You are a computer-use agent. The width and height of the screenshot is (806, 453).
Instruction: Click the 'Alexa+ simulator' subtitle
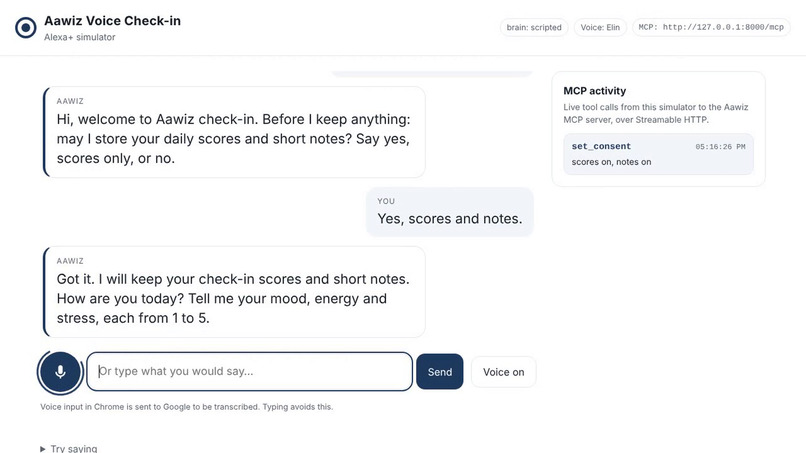point(80,37)
